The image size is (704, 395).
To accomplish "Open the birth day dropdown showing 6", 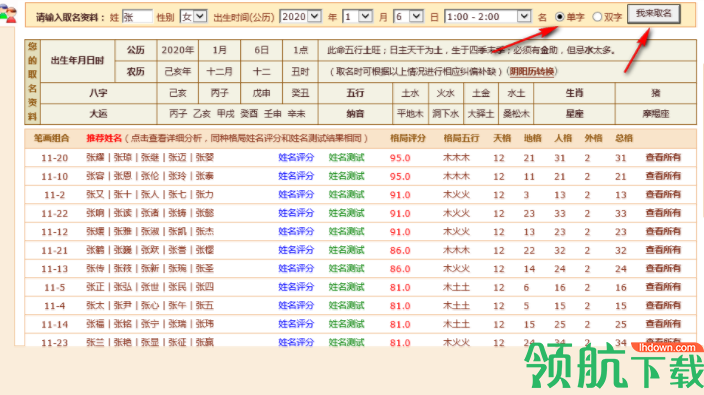I will coord(408,17).
